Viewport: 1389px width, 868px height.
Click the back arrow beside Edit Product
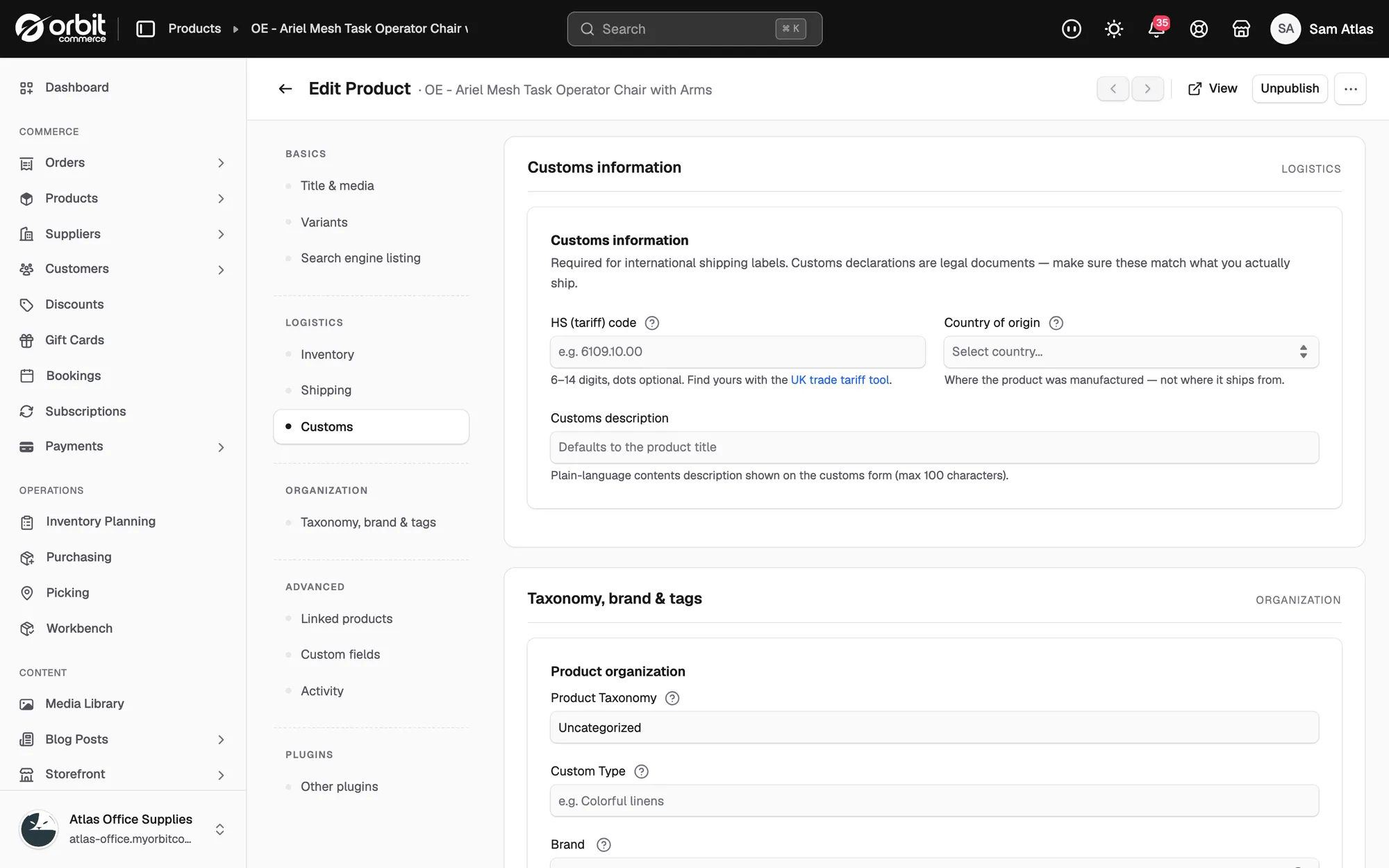coord(285,88)
